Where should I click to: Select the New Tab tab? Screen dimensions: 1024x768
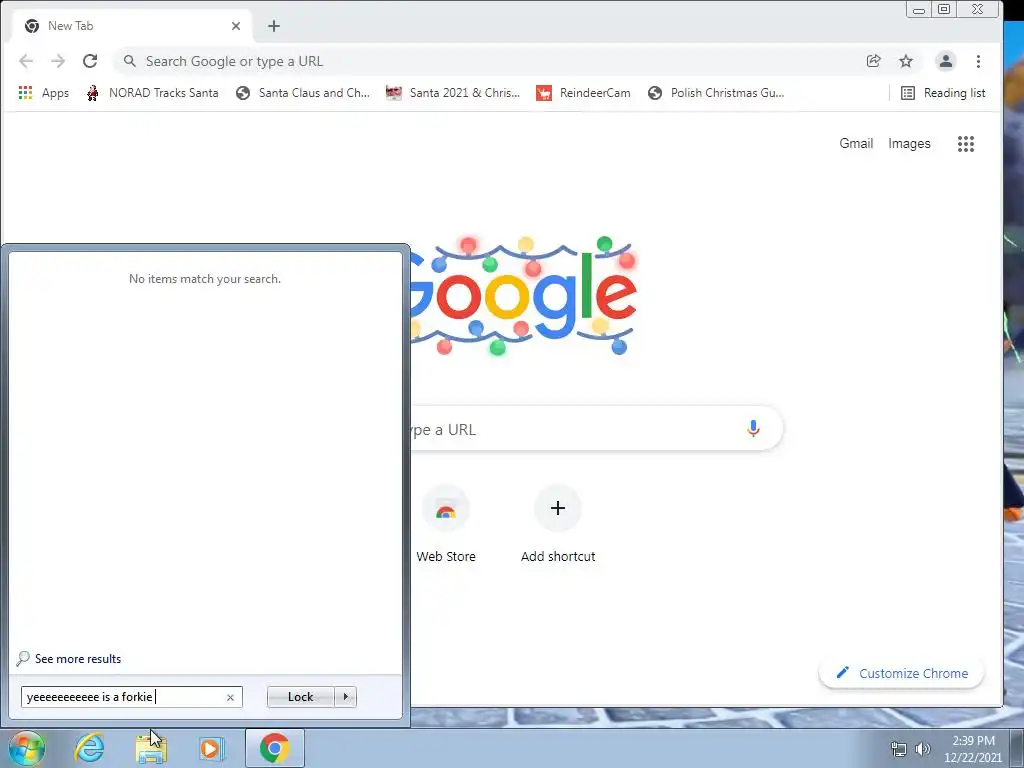pos(133,27)
